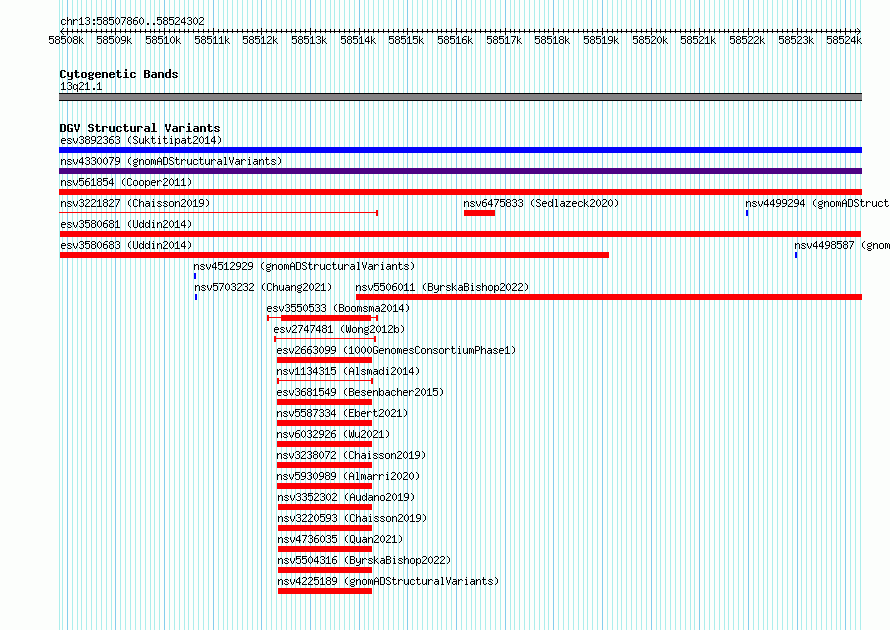Open the nsv5504316 (ByrskaBishop2022) label
Image resolution: width=890 pixels, height=630 pixels.
[364, 560]
